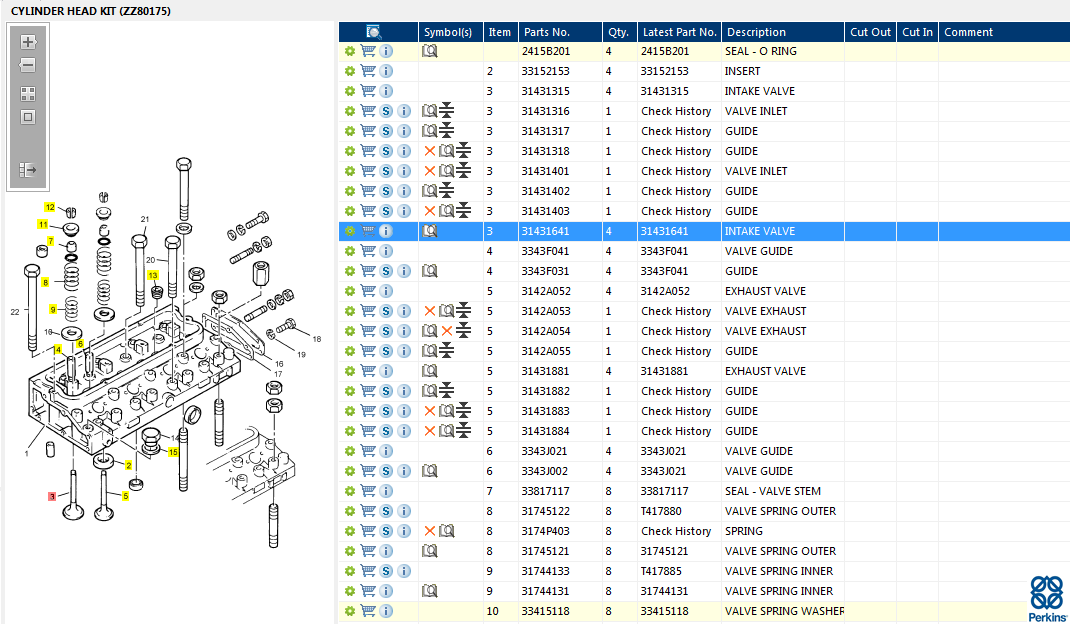This screenshot has width=1070, height=624.
Task: Zoom out of the parts diagram
Action: pyautogui.click(x=28, y=65)
